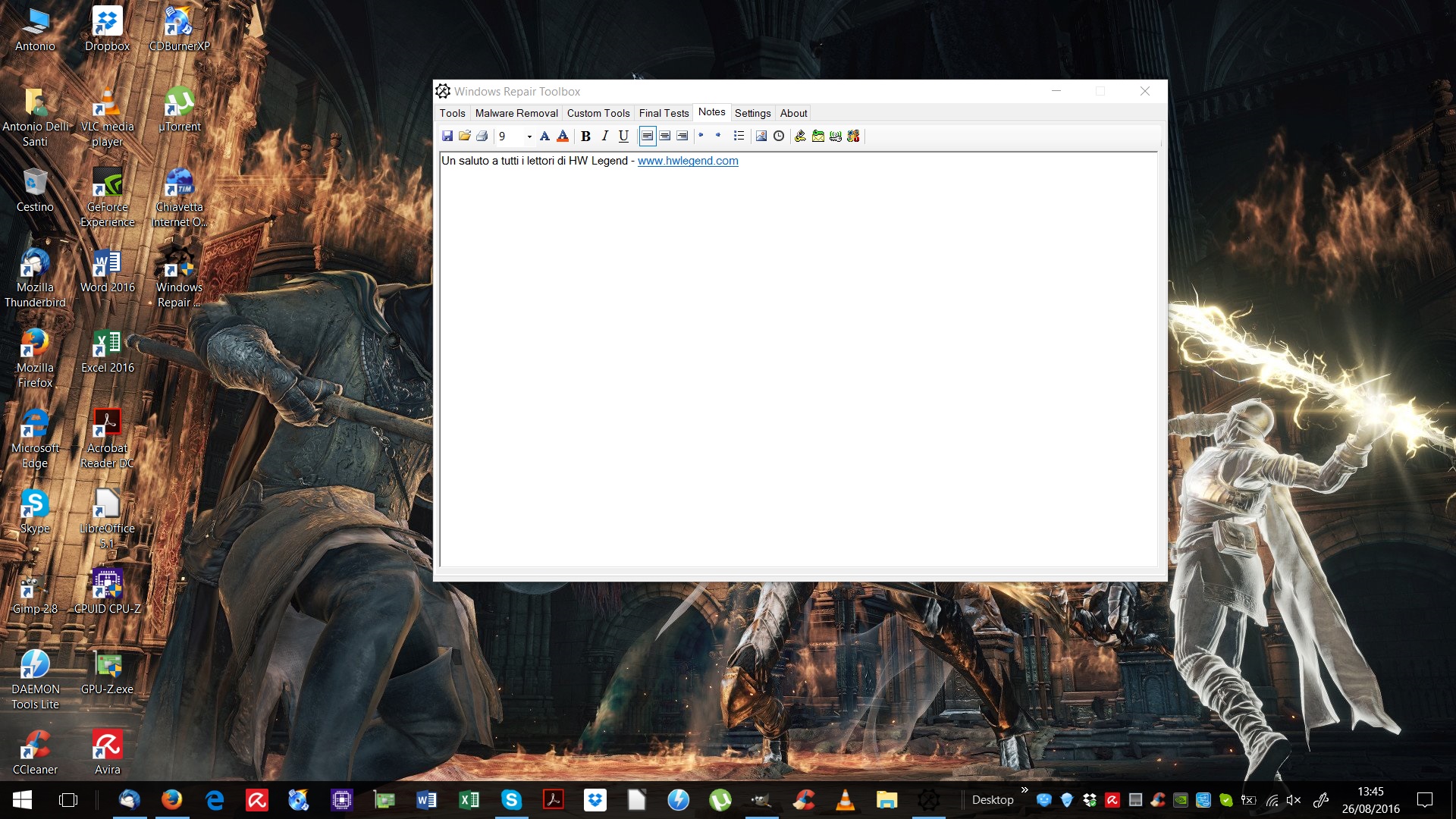Screen dimensions: 1456x819
Task: Click the wireless key icon
Action: point(836,136)
